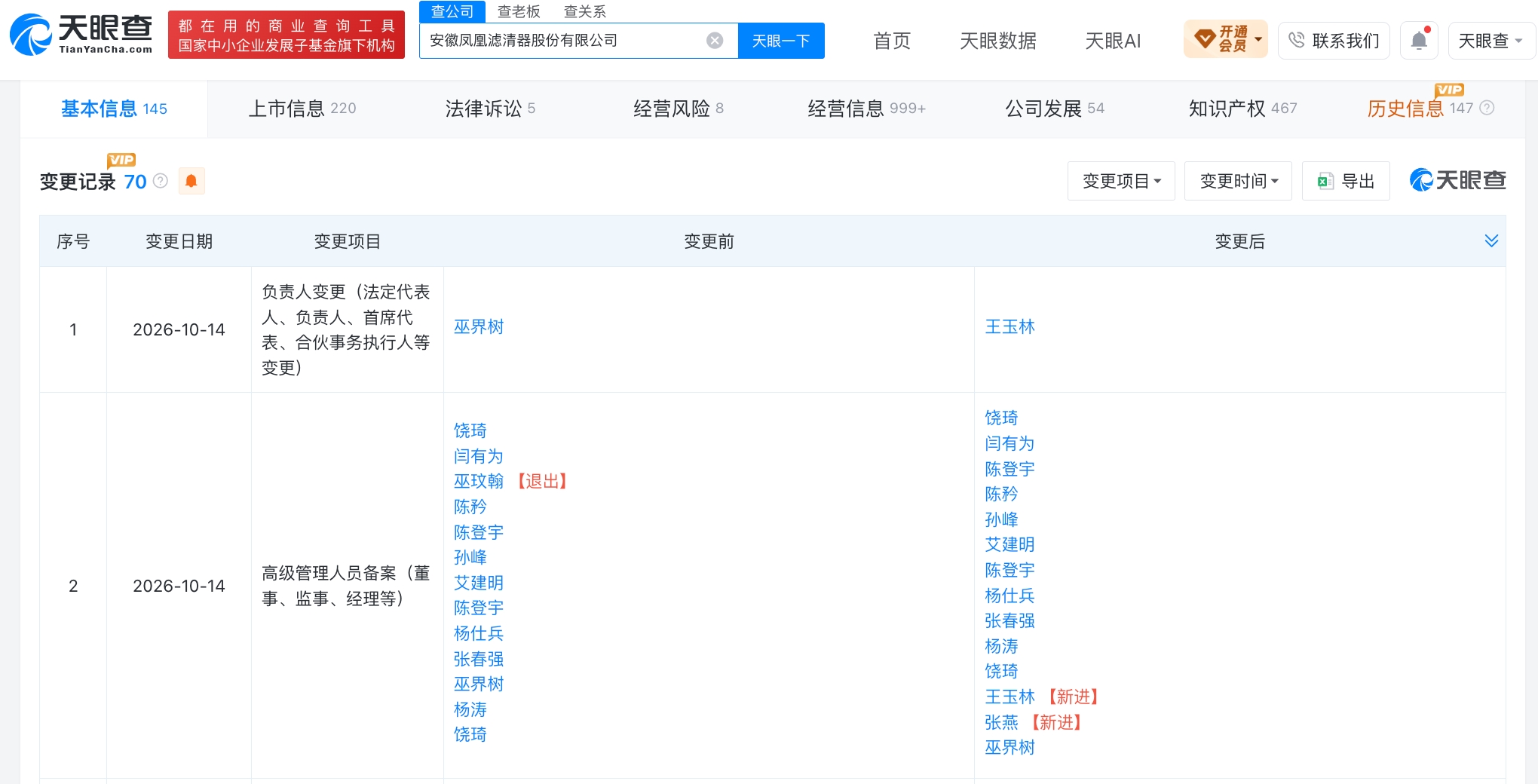Viewport: 1538px width, 784px height.
Task: Select the 经营信息 999+ tab
Action: pos(867,109)
